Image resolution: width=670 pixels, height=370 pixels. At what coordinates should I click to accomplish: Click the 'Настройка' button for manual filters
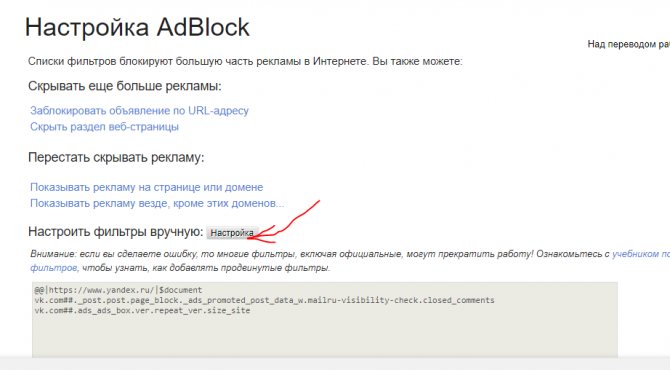(232, 233)
